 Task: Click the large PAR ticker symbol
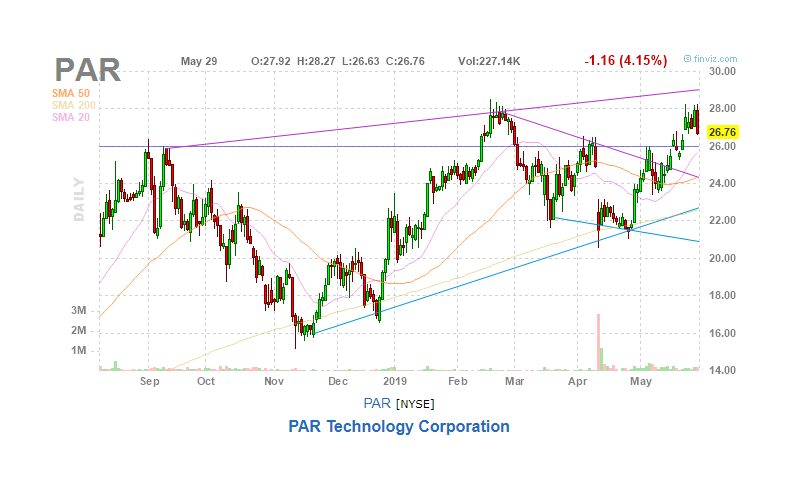click(88, 70)
